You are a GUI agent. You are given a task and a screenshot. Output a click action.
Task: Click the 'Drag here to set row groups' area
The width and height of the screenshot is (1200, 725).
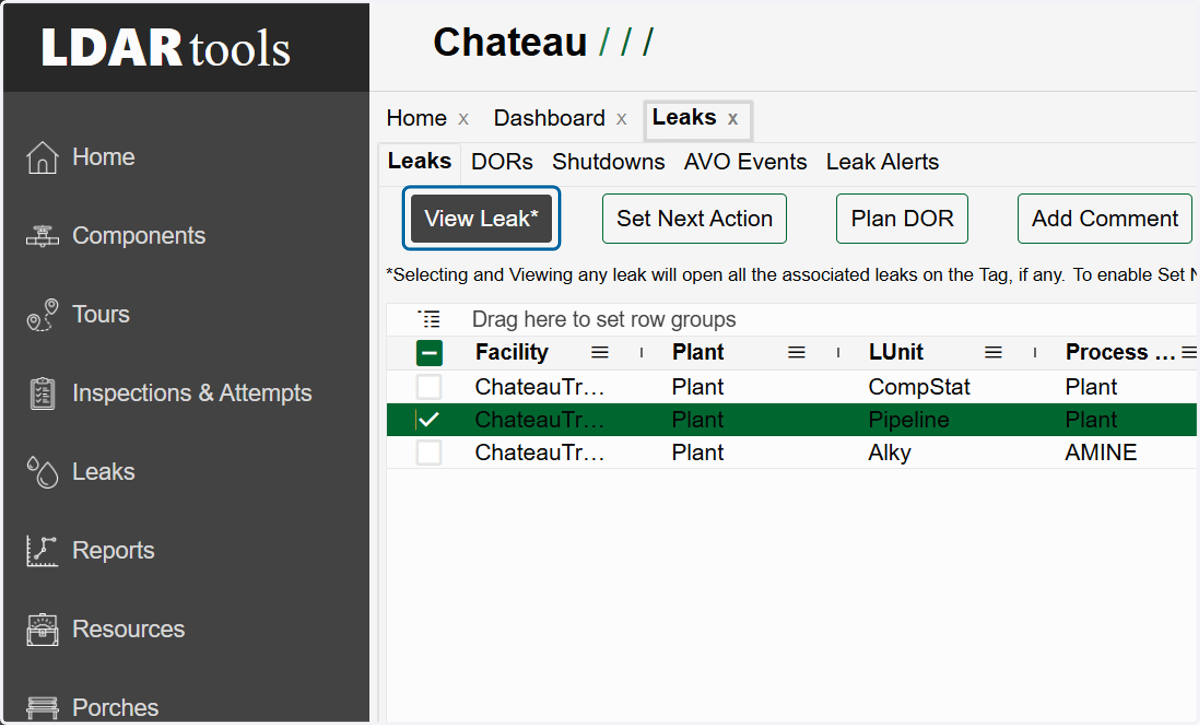(604, 320)
